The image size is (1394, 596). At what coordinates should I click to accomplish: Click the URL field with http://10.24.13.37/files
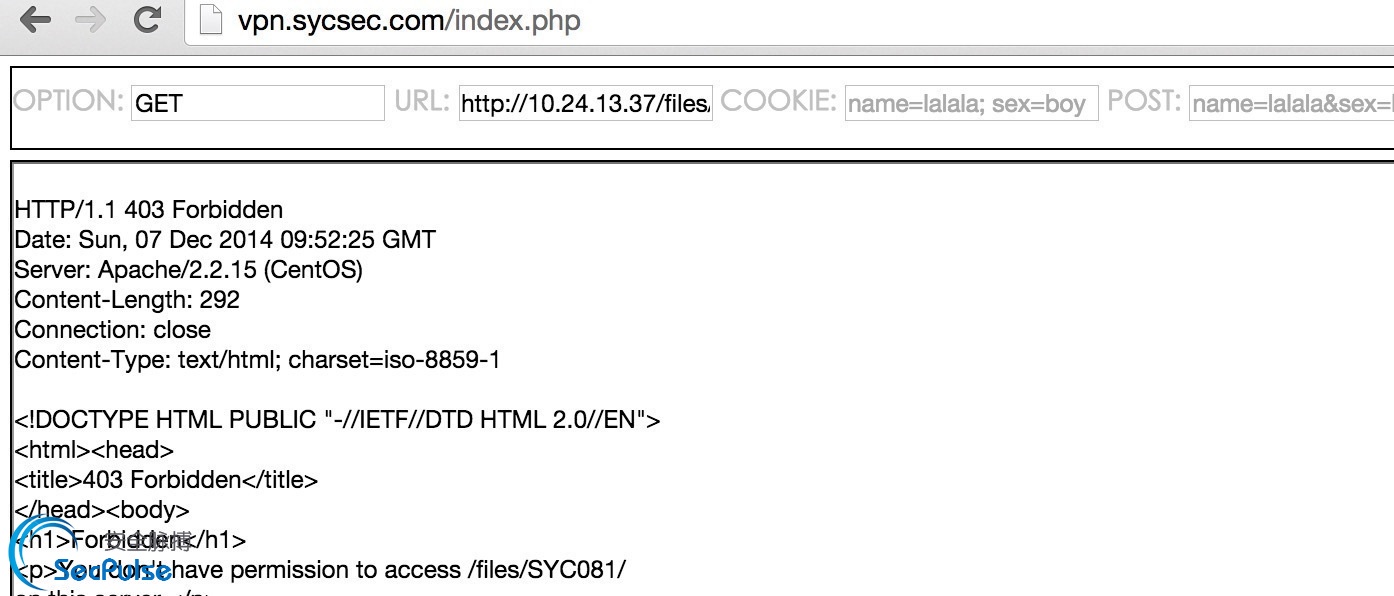[x=586, y=103]
